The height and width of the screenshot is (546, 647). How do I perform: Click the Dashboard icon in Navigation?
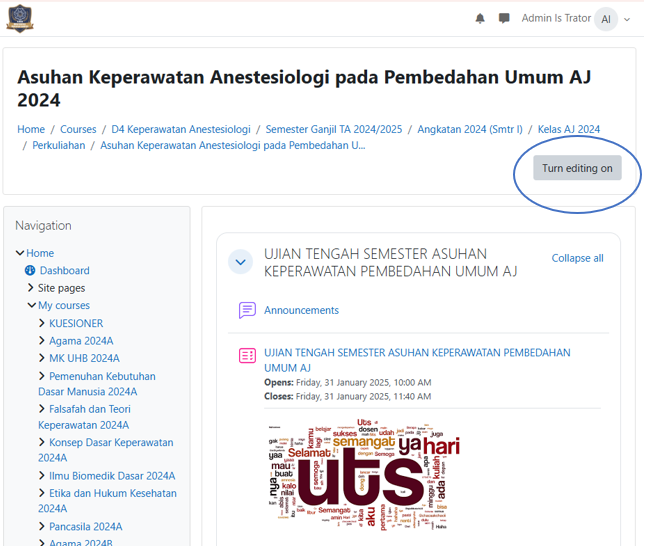[x=30, y=271]
